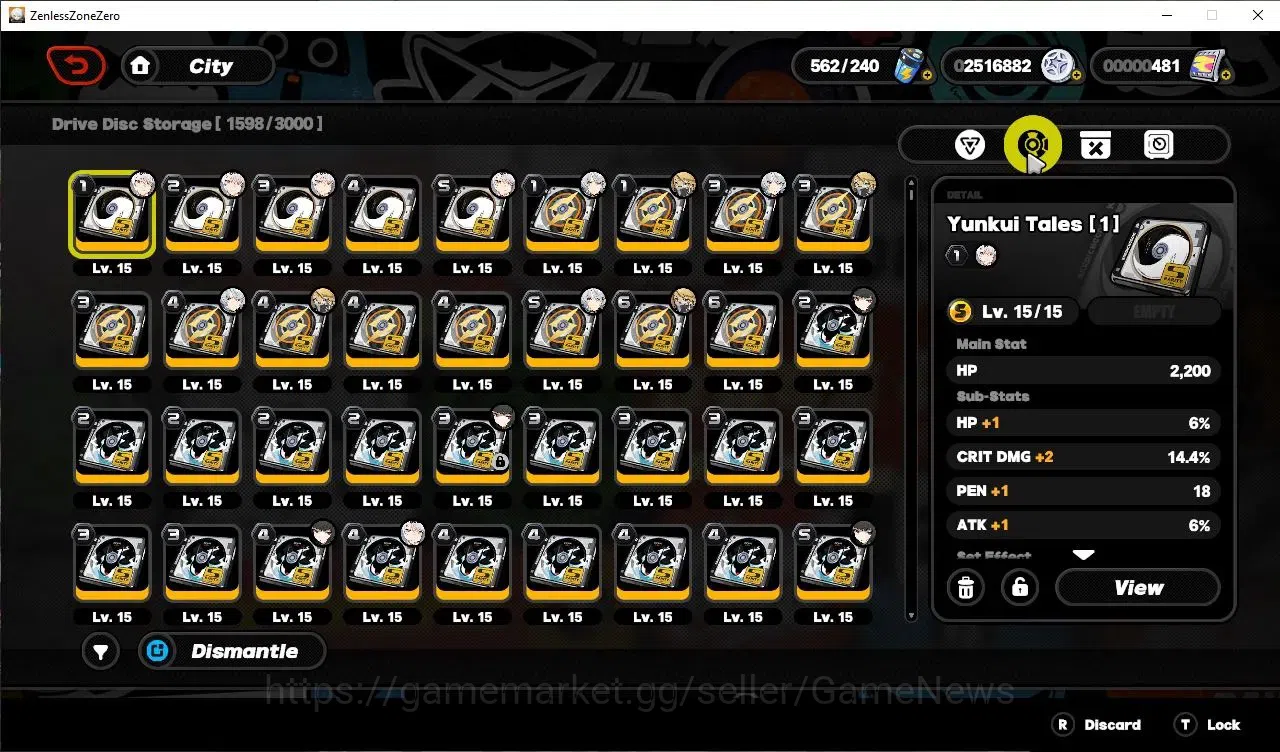Click the equipped agent avatar in Detail
The width and height of the screenshot is (1280, 752).
tap(986, 255)
